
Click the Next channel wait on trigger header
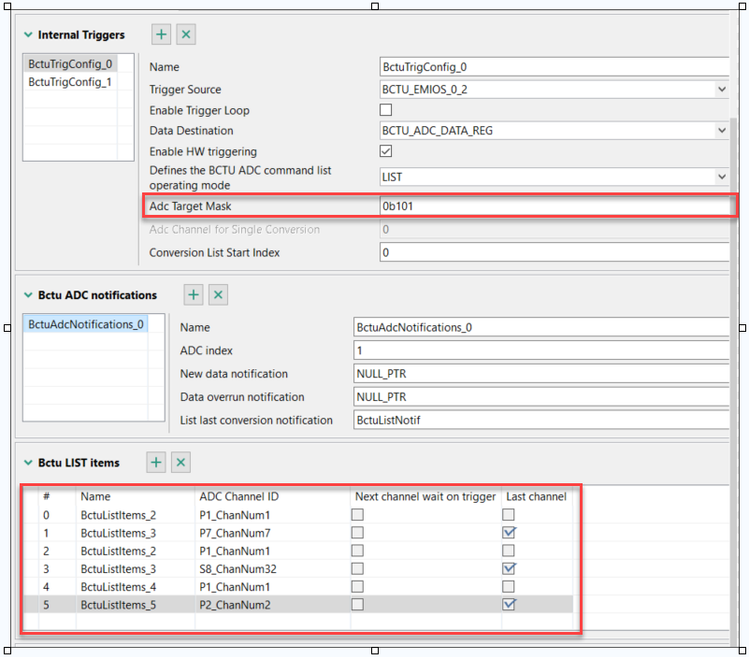425,497
